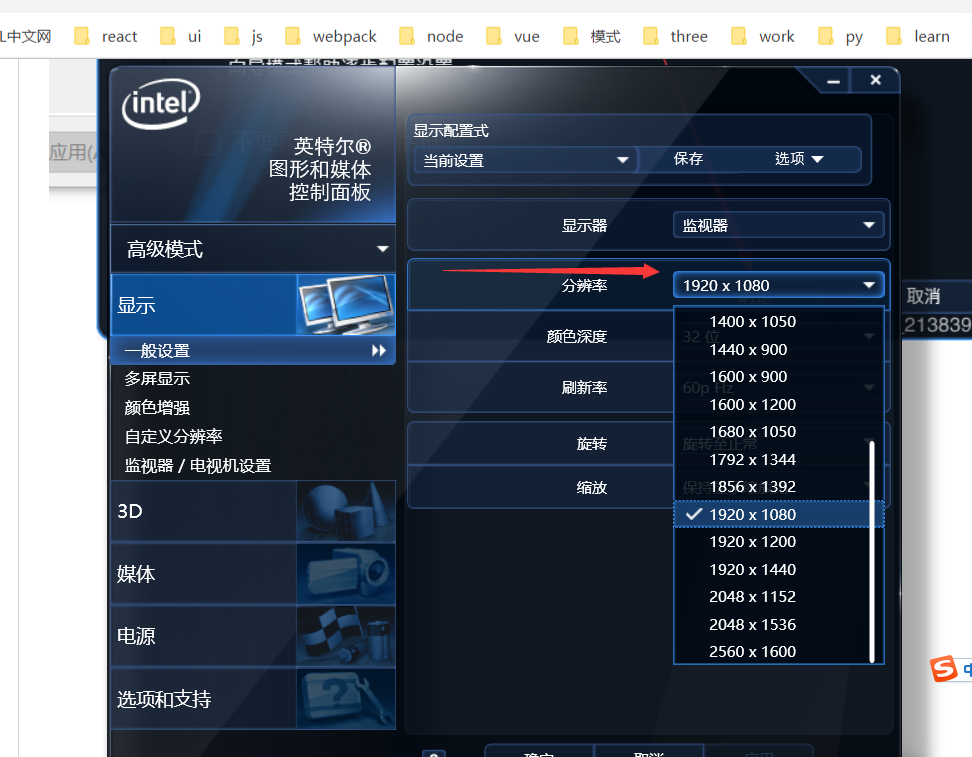
Task: Select the 显示 category
Action: (253, 305)
